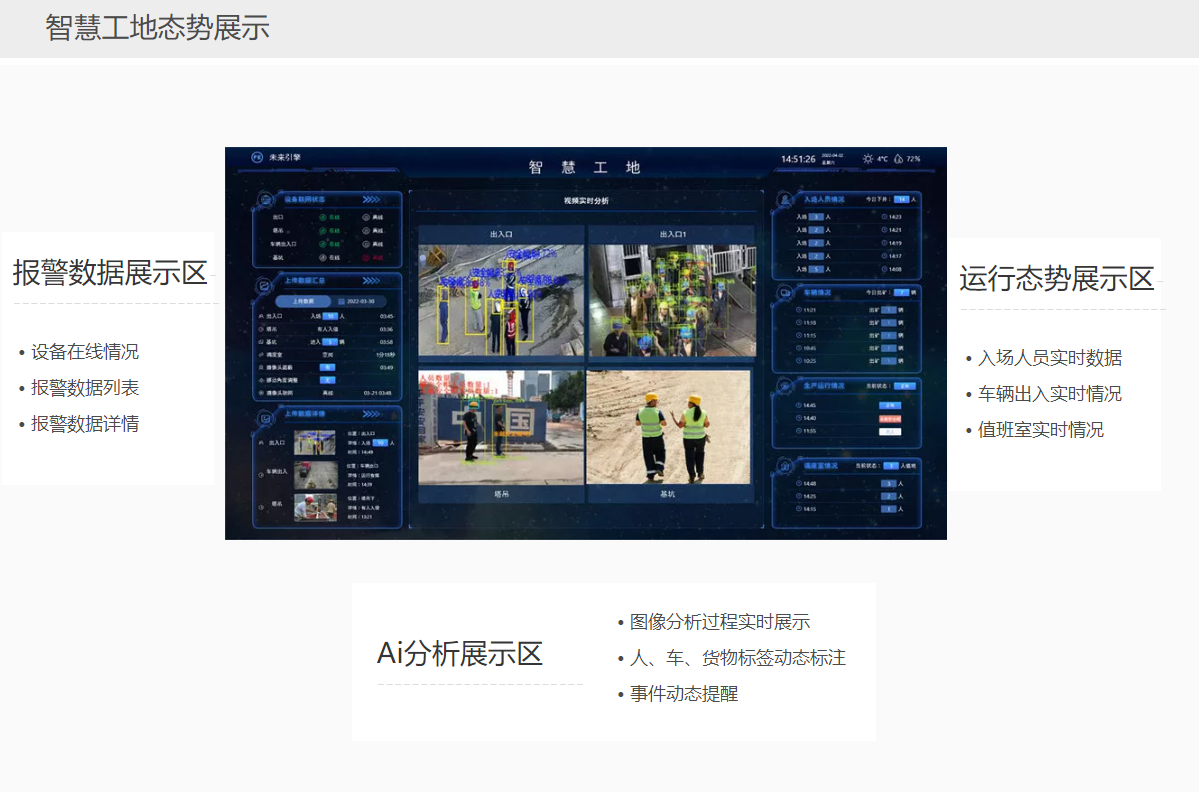Open the 出入口1 video feed
The height and width of the screenshot is (792, 1202).
(670, 301)
